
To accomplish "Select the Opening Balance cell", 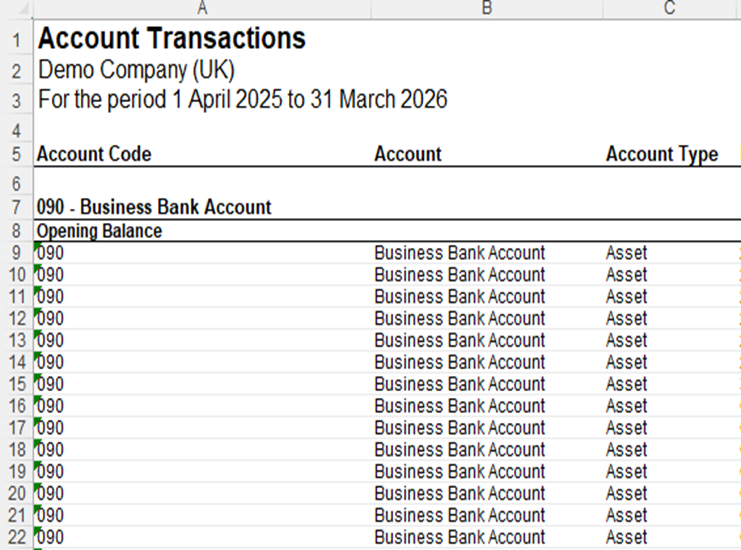I will [x=99, y=231].
